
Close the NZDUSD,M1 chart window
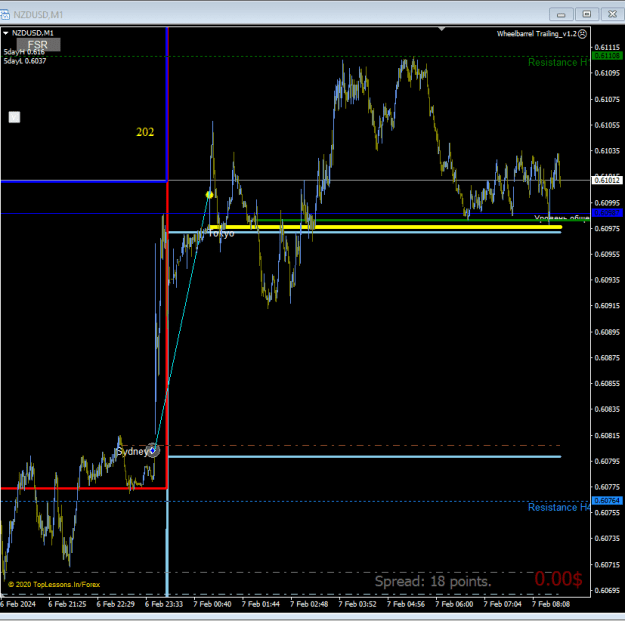pos(612,14)
